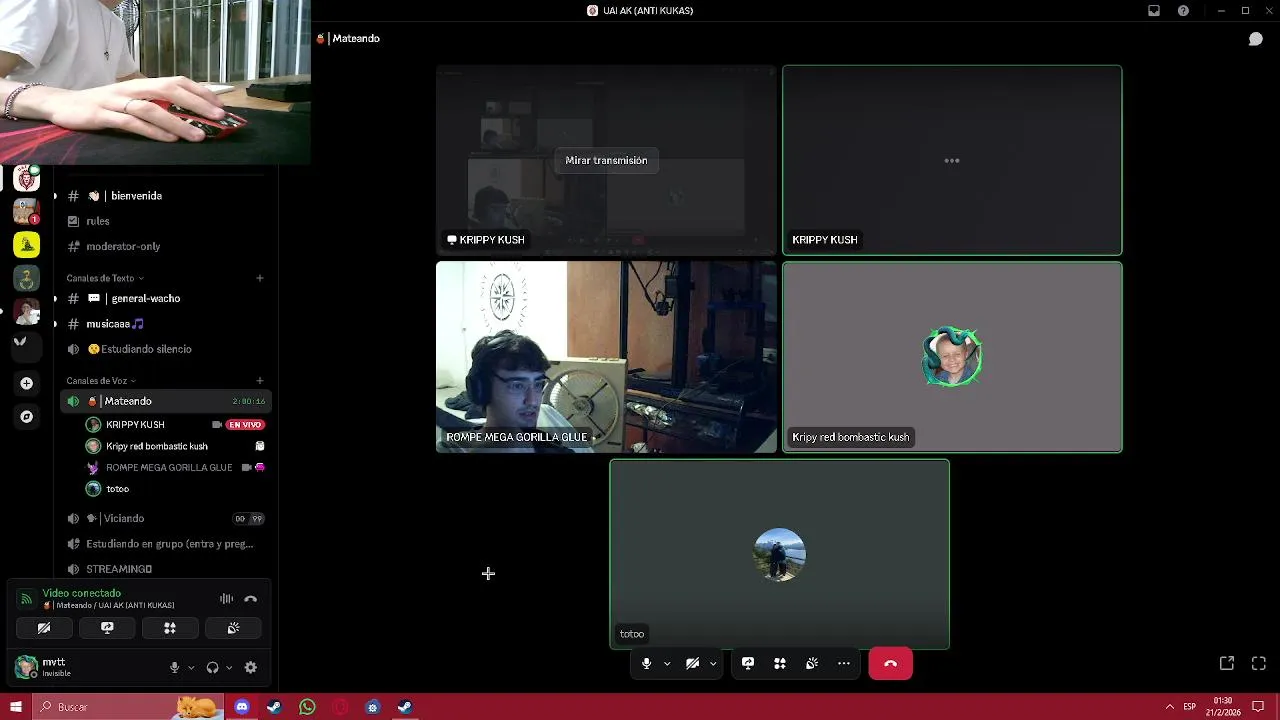
Task: Turn on camera in call control bar
Action: tap(692, 663)
